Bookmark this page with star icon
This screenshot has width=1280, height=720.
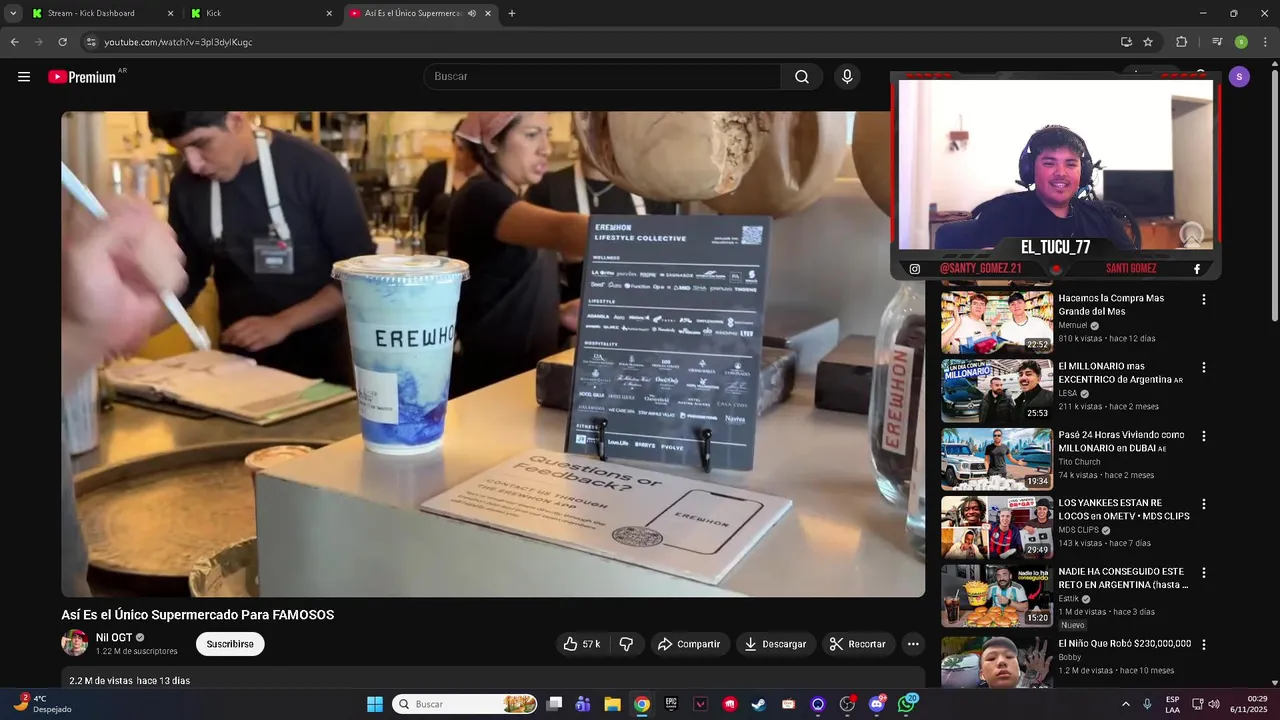pos(1148,42)
